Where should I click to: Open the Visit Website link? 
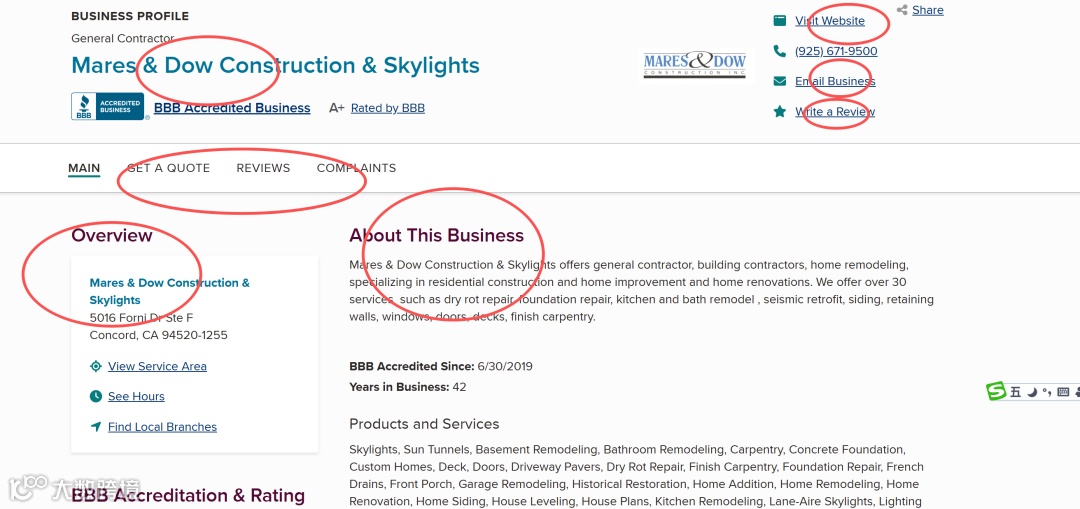(x=830, y=21)
